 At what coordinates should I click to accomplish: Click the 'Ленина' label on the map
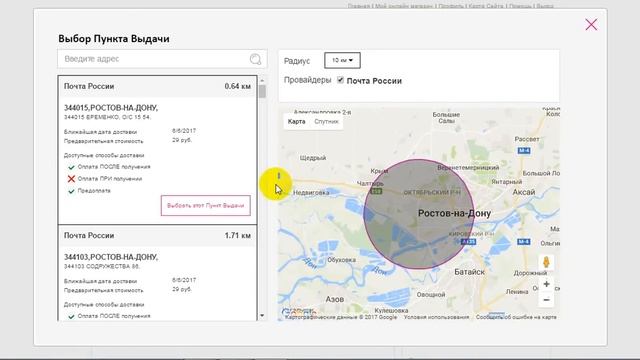517,292
